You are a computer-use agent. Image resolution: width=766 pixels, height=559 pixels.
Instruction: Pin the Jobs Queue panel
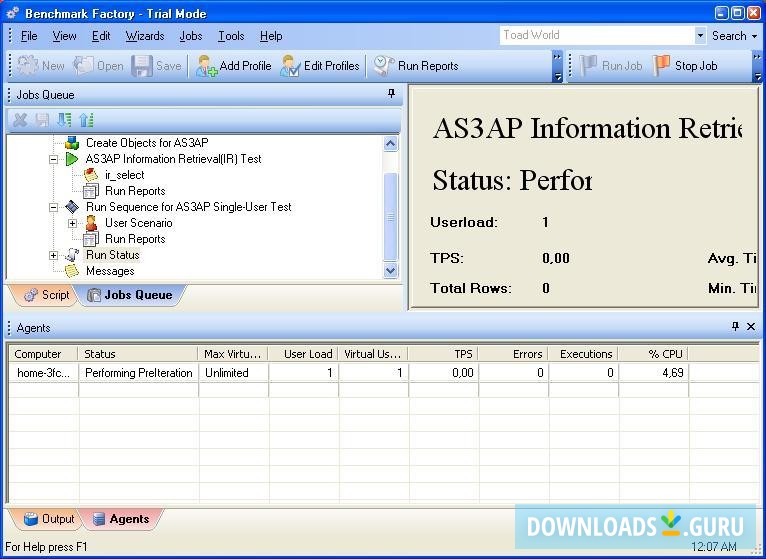[391, 93]
